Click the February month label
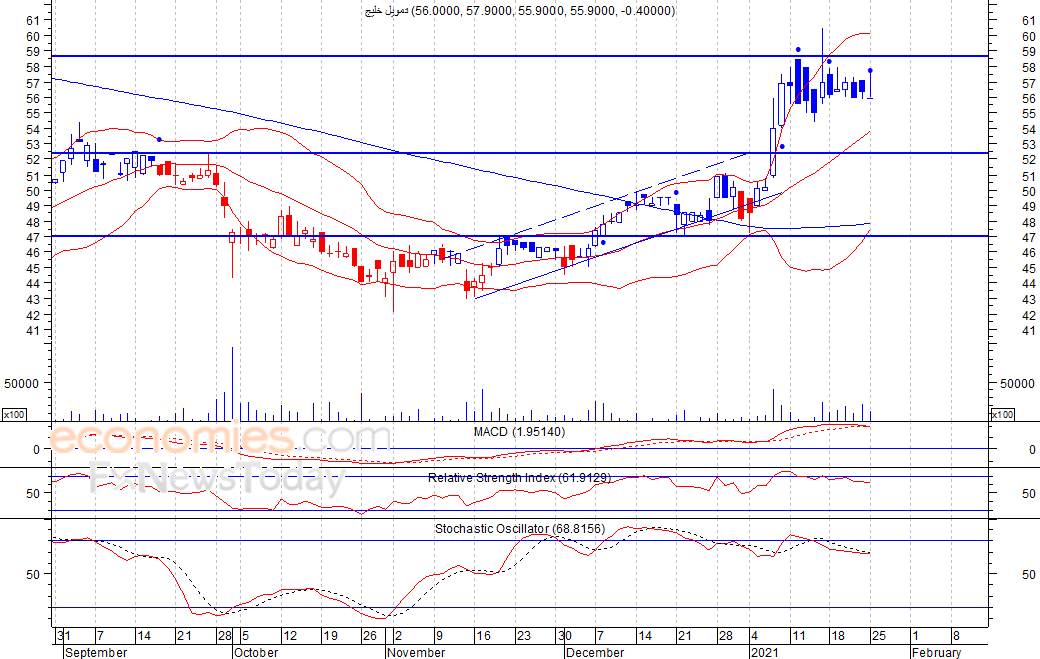This screenshot has height=659, width=1040. [936, 652]
